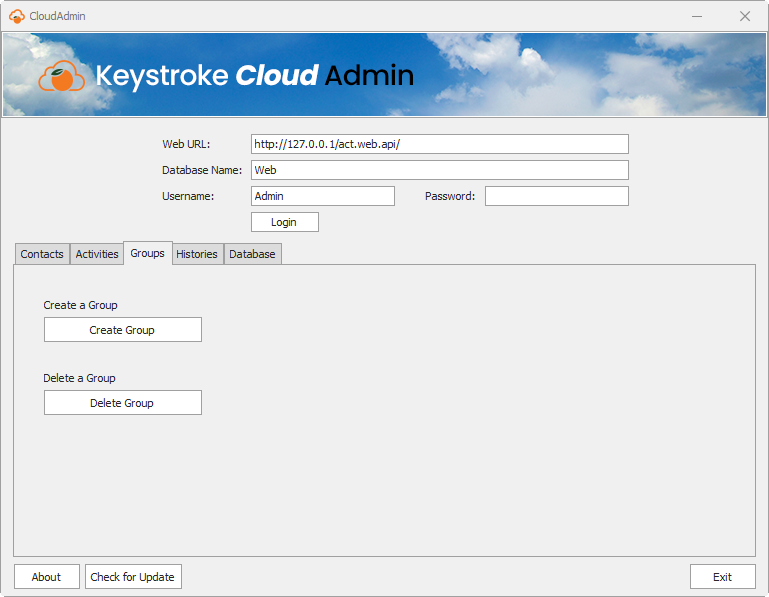This screenshot has height=597, width=769.
Task: Click the Create Group button
Action: pos(123,330)
